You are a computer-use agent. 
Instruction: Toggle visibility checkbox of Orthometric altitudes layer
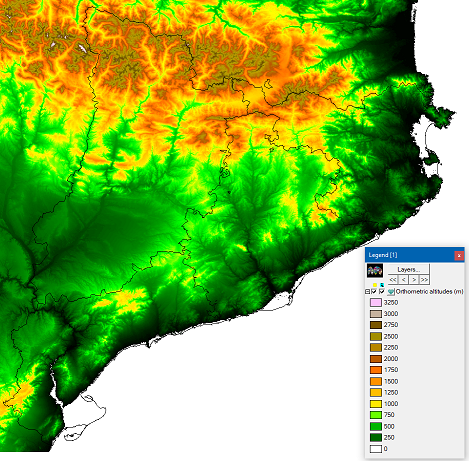(375, 291)
